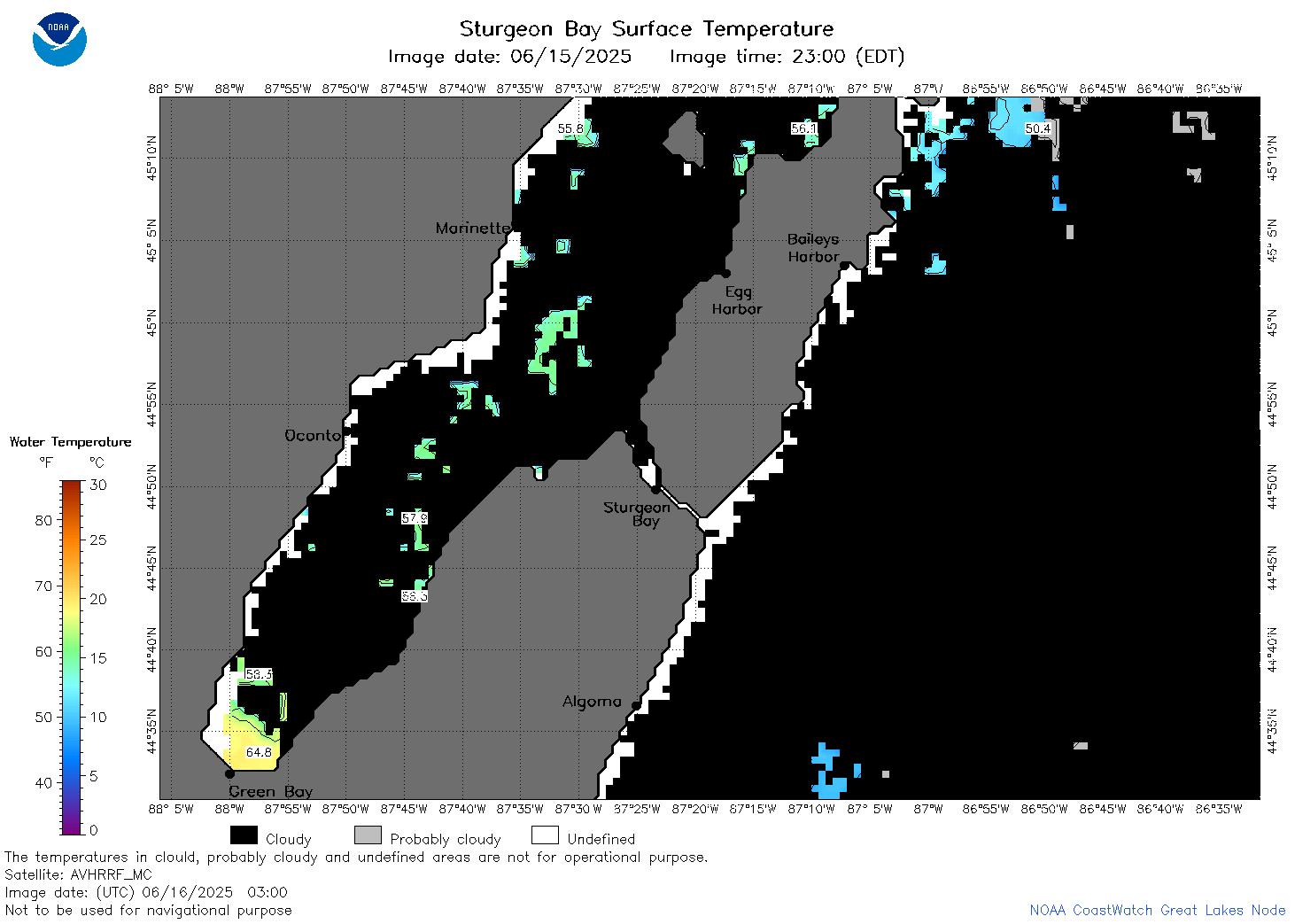Click the Undefined legend label text

point(601,839)
